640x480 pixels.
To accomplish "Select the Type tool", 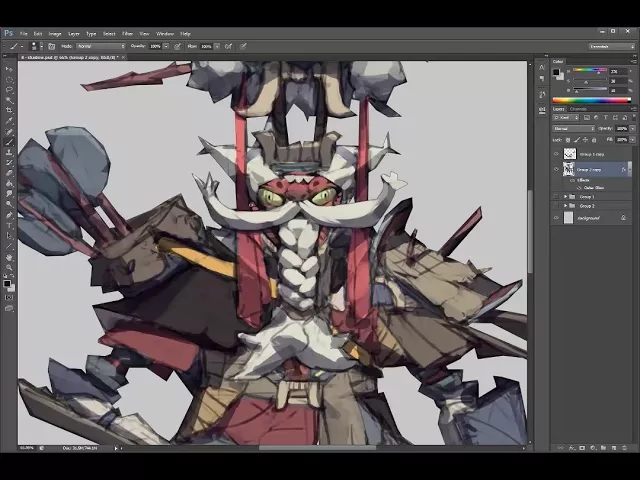I will (9, 225).
